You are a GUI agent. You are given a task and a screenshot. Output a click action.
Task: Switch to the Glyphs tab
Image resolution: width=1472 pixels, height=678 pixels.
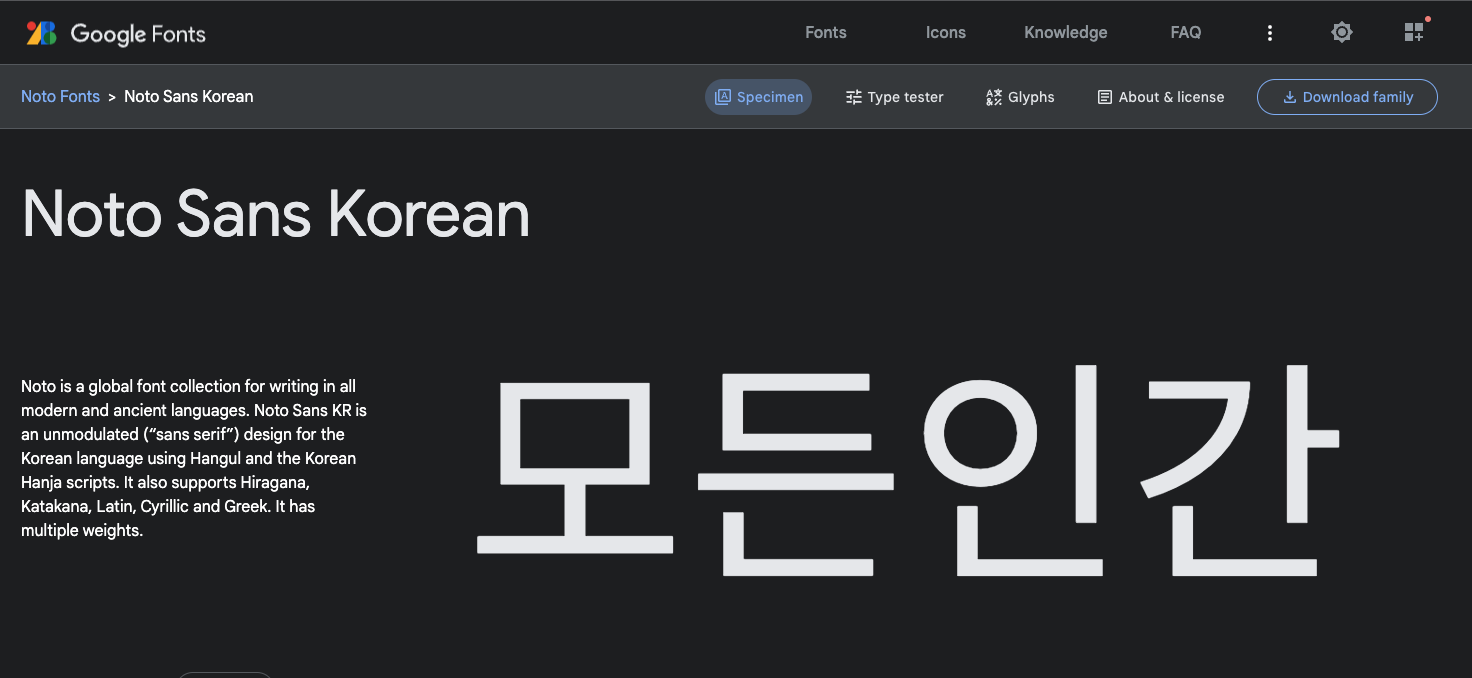click(x=1020, y=97)
